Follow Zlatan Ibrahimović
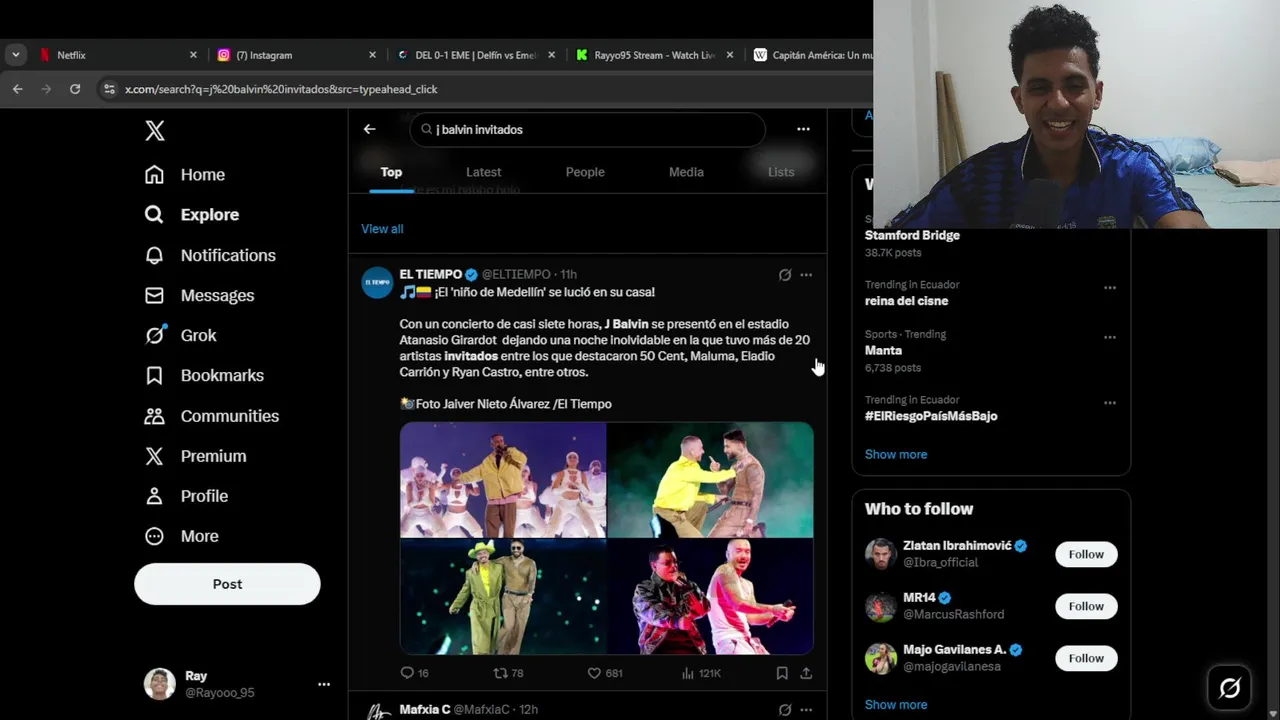Screen dimensions: 1280x720 pos(1086,554)
